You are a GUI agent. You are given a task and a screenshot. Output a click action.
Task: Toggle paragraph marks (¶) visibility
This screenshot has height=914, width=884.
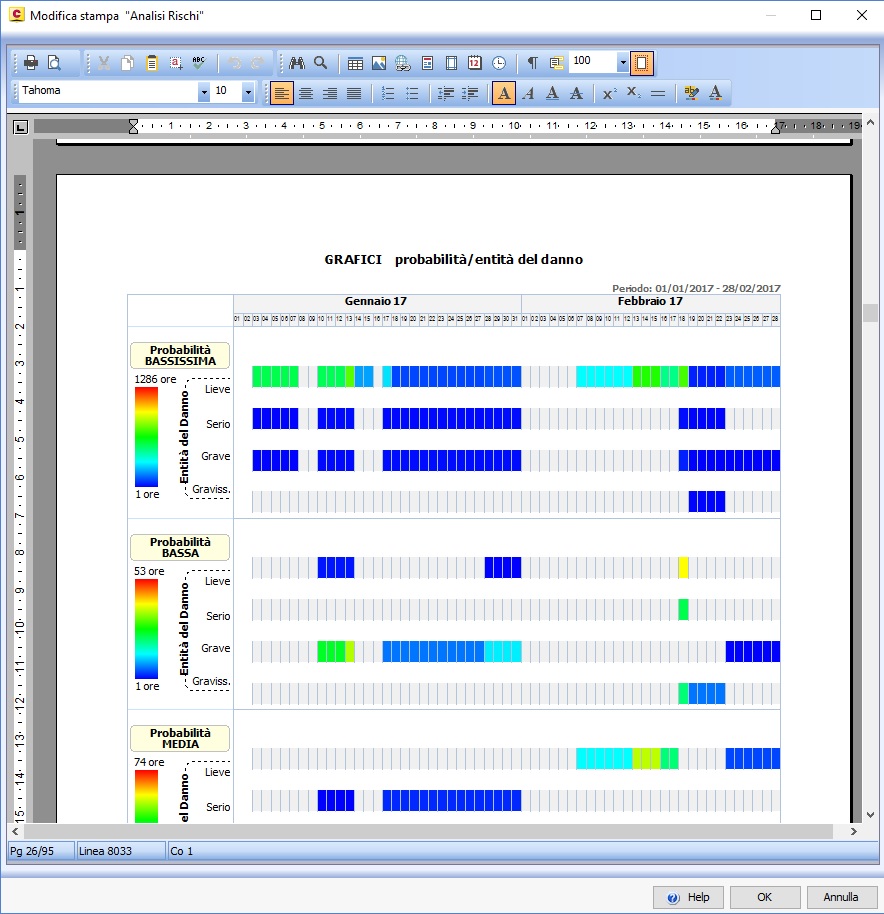pos(533,63)
